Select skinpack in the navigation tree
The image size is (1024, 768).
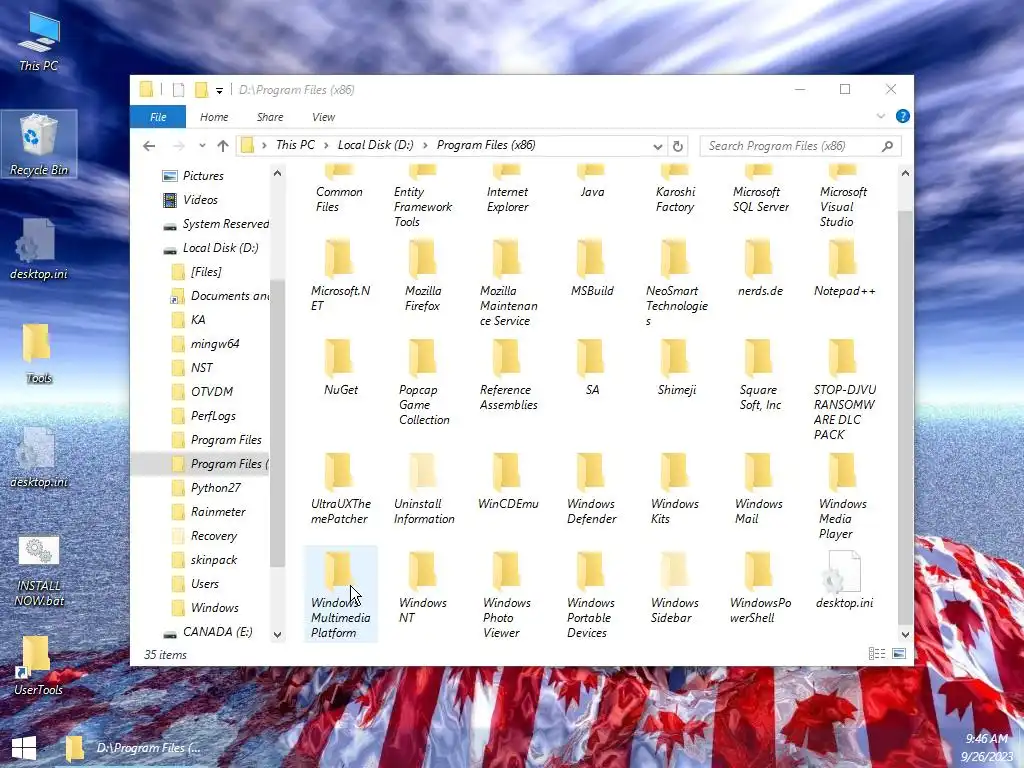click(214, 560)
